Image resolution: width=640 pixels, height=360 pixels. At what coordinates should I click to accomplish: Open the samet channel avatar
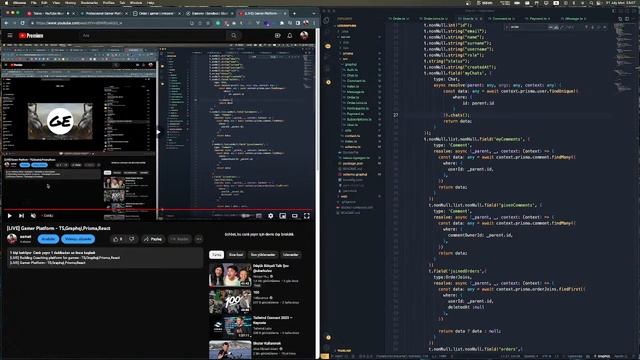pyautogui.click(x=12, y=238)
